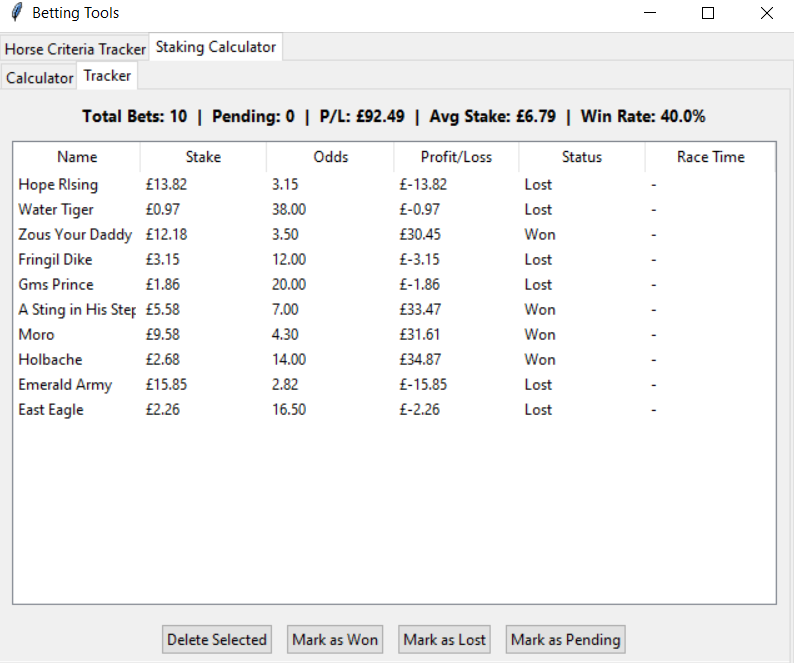Viewport: 794px width, 663px height.
Task: Sort by the Odds column header
Action: (x=330, y=157)
